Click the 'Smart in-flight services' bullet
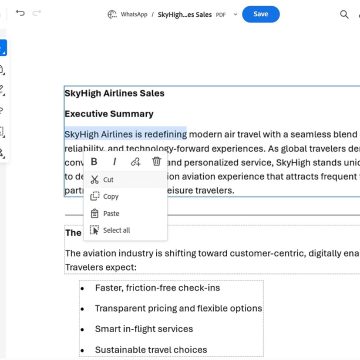360x360 pixels. [144, 329]
